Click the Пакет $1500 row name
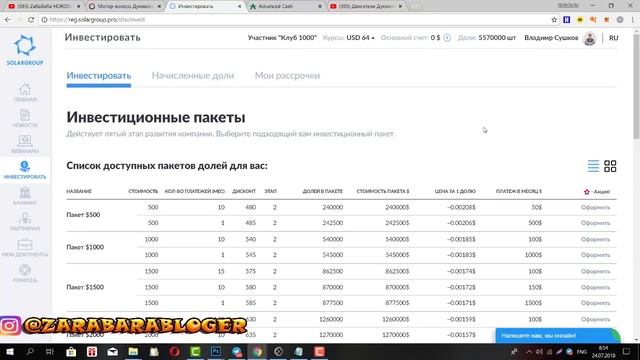Image resolution: width=640 pixels, height=360 pixels. pyautogui.click(x=85, y=287)
